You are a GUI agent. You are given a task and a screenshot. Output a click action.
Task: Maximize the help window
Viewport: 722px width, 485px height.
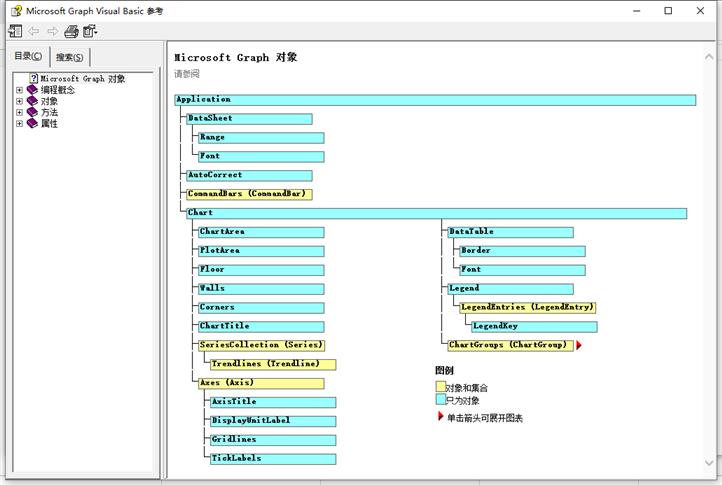point(668,11)
